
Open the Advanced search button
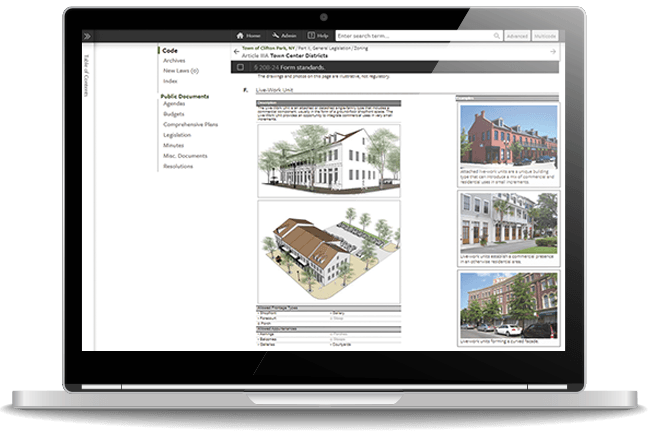point(517,36)
